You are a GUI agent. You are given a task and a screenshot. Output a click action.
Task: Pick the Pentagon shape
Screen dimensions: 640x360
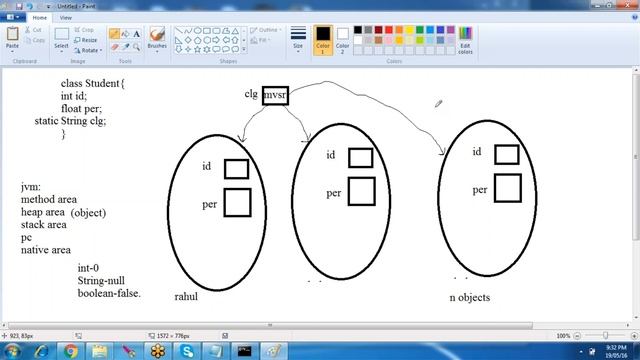coord(198,40)
